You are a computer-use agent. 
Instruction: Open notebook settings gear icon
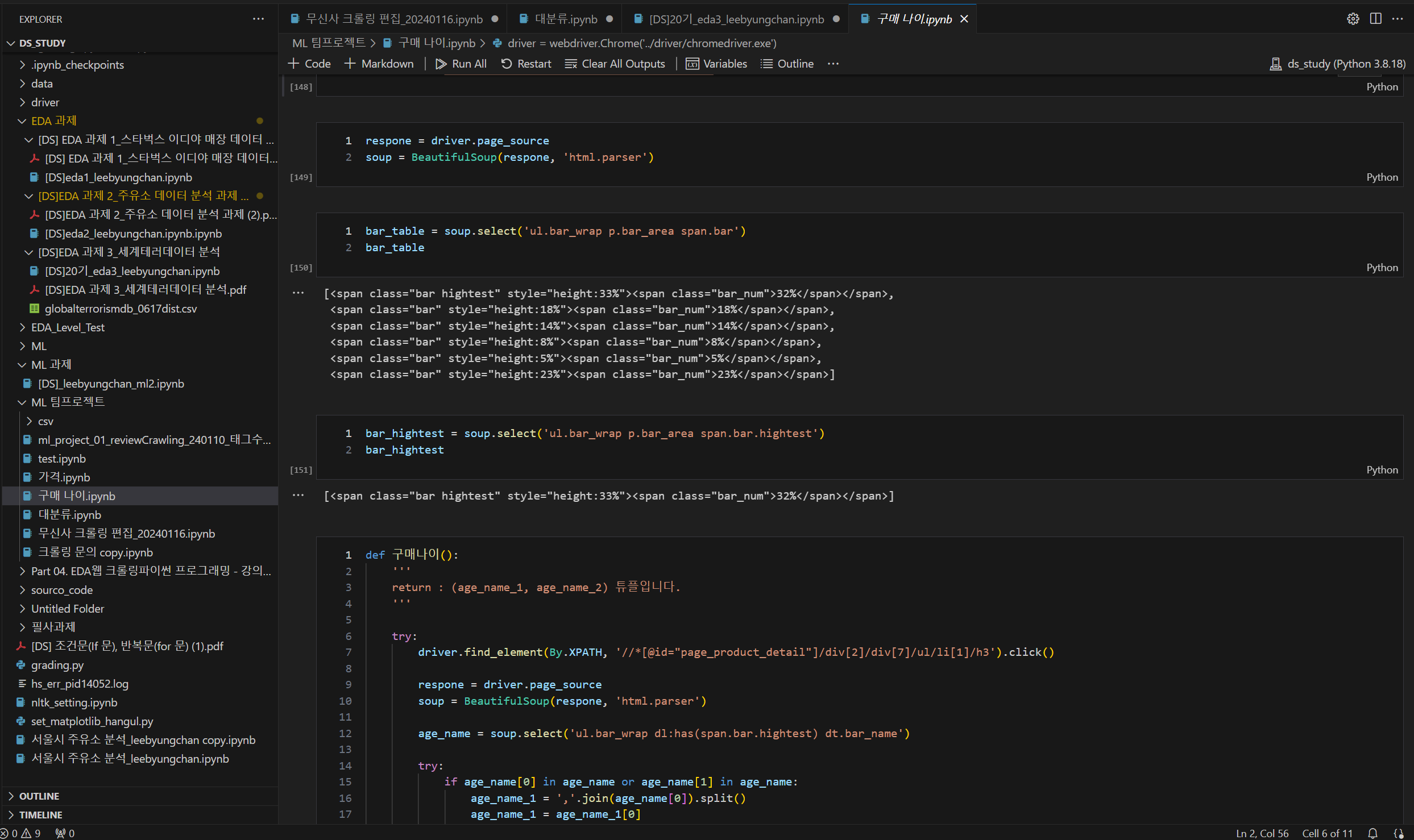coord(1353,19)
